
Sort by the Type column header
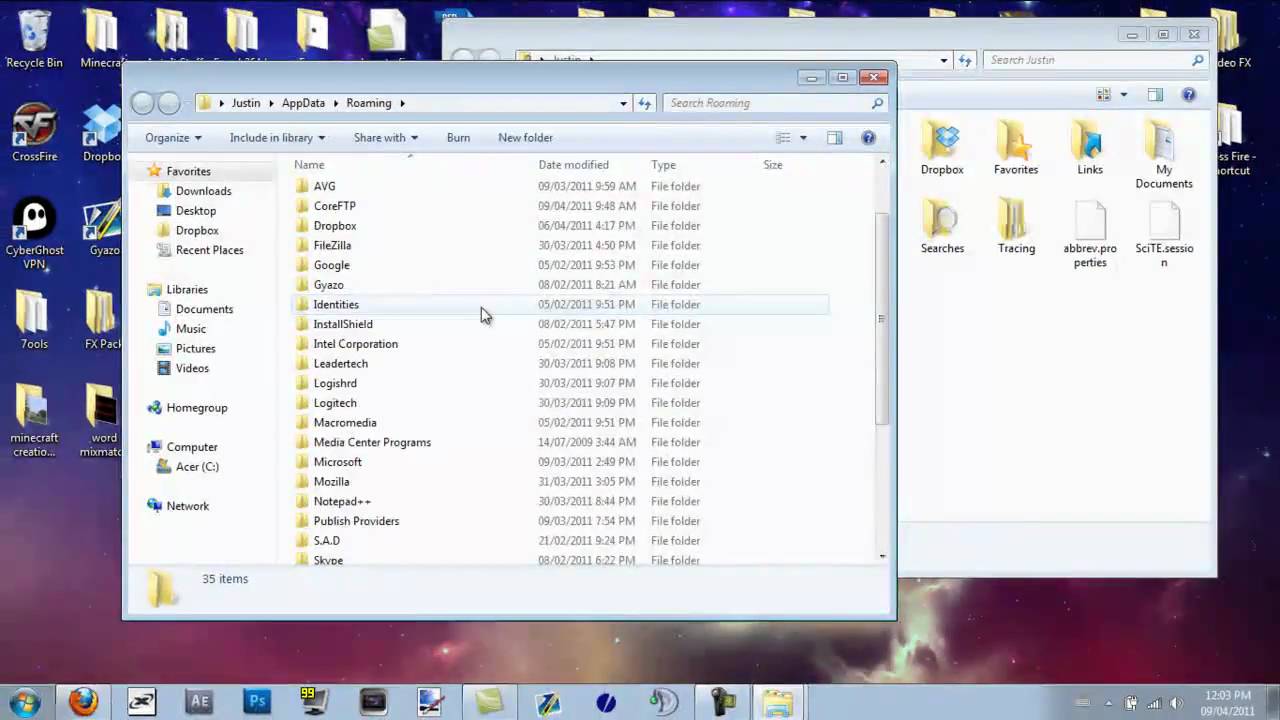(x=663, y=165)
